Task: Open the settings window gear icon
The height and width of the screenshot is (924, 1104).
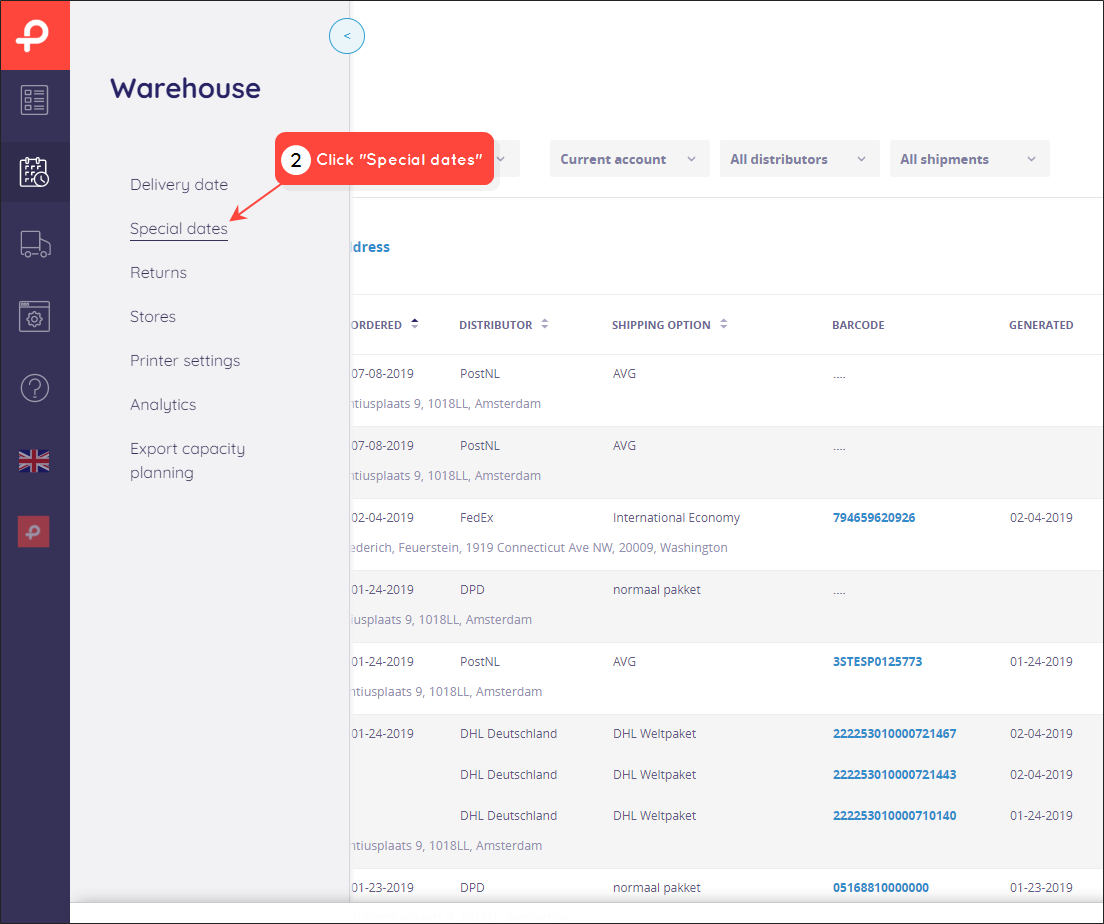Action: tap(34, 316)
